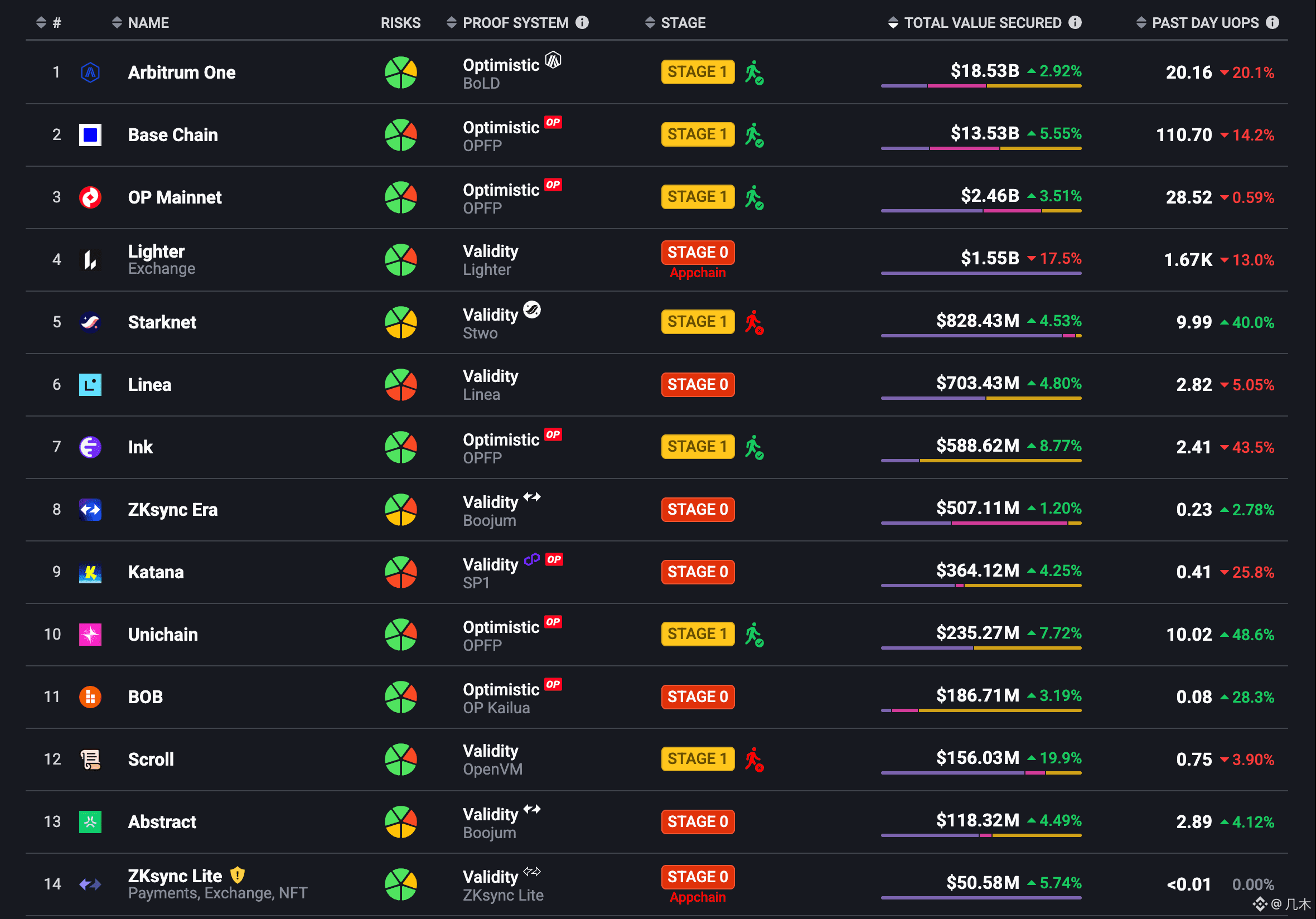Image resolution: width=1316 pixels, height=919 pixels.
Task: Open the Scroll project row
Action: [x=151, y=759]
